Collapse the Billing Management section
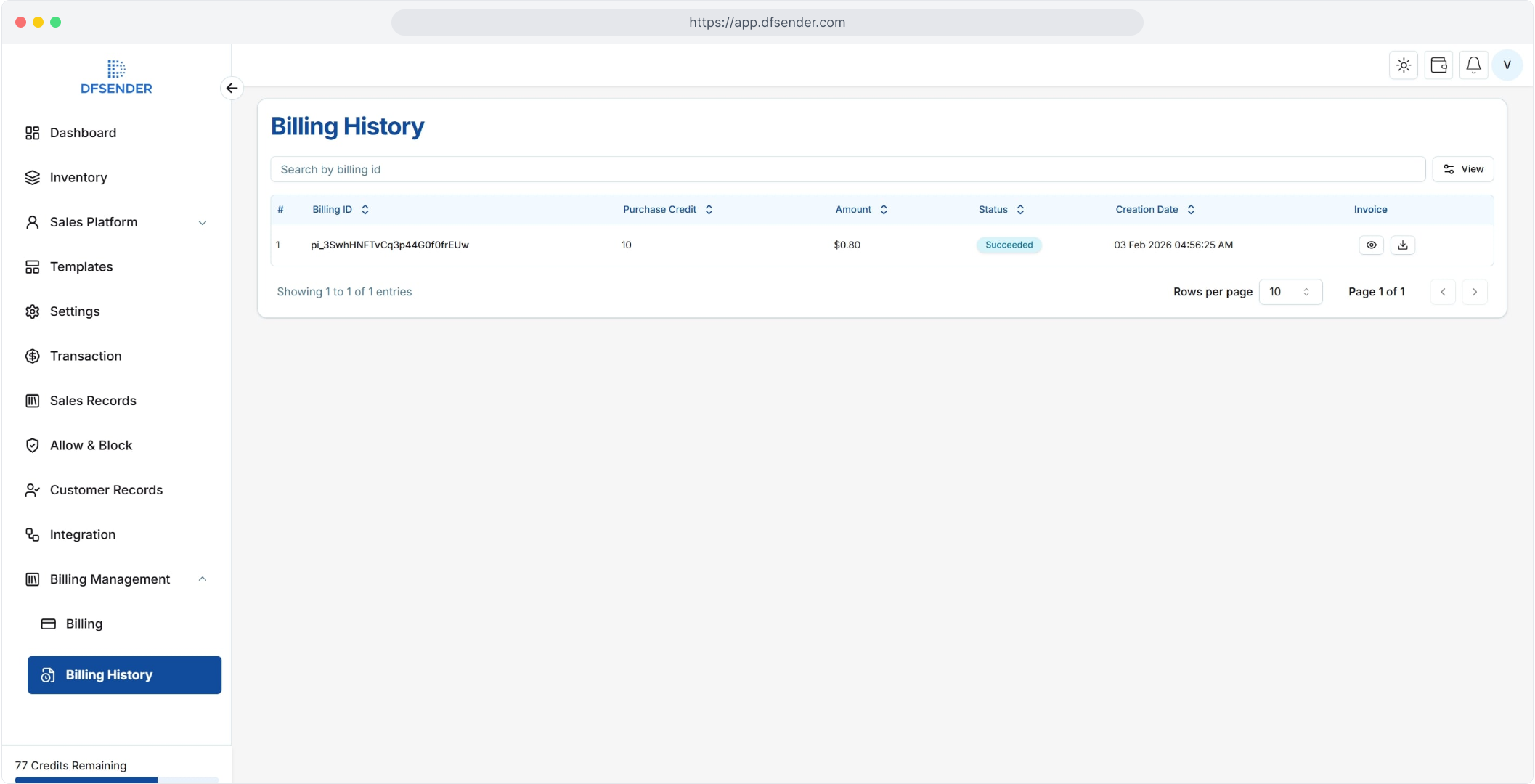This screenshot has height=784, width=1535. pos(203,579)
